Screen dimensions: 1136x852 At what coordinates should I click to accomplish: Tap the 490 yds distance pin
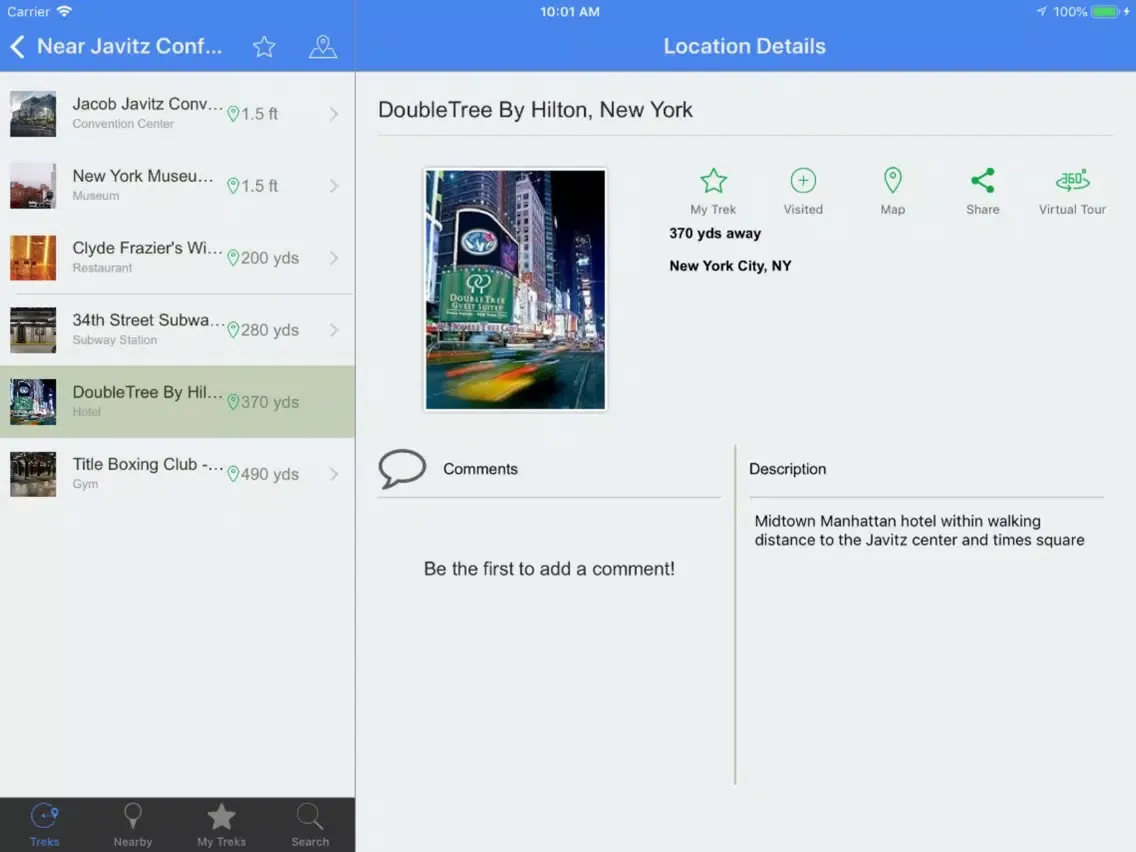point(233,474)
